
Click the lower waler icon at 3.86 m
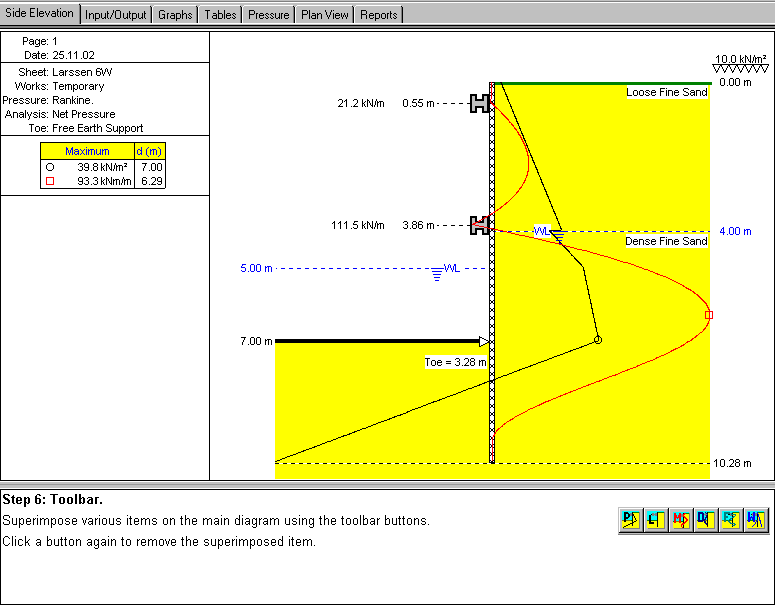coord(480,225)
